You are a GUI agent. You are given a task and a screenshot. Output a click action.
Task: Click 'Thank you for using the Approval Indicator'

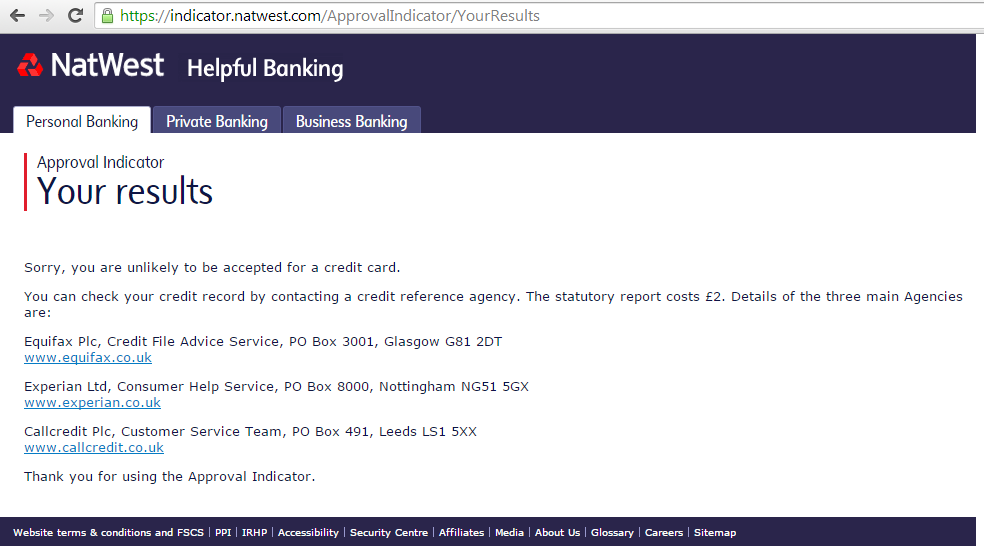pos(169,477)
